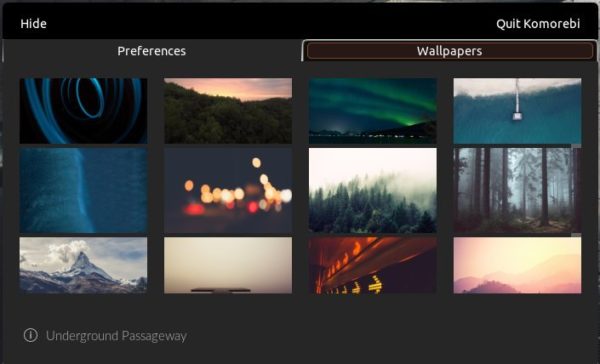
Task: Choose the foggy tall tree trunks wallpaper
Action: tap(517, 191)
